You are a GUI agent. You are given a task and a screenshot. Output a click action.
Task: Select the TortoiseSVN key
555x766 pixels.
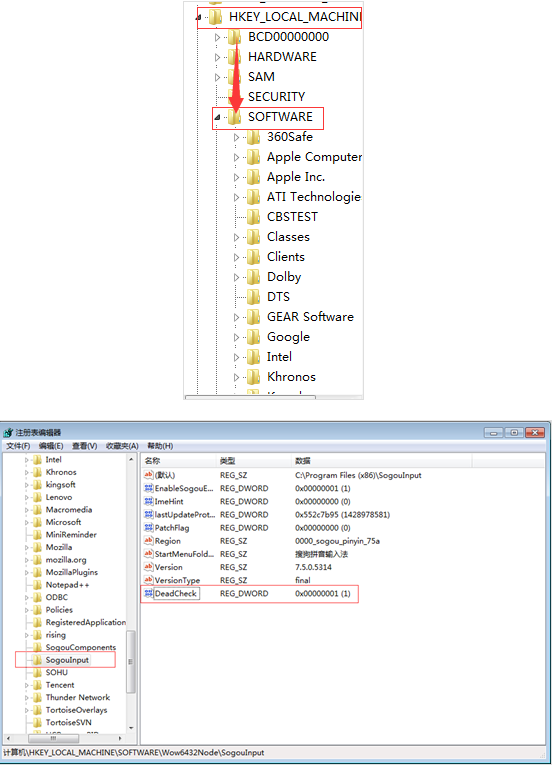[68, 722]
